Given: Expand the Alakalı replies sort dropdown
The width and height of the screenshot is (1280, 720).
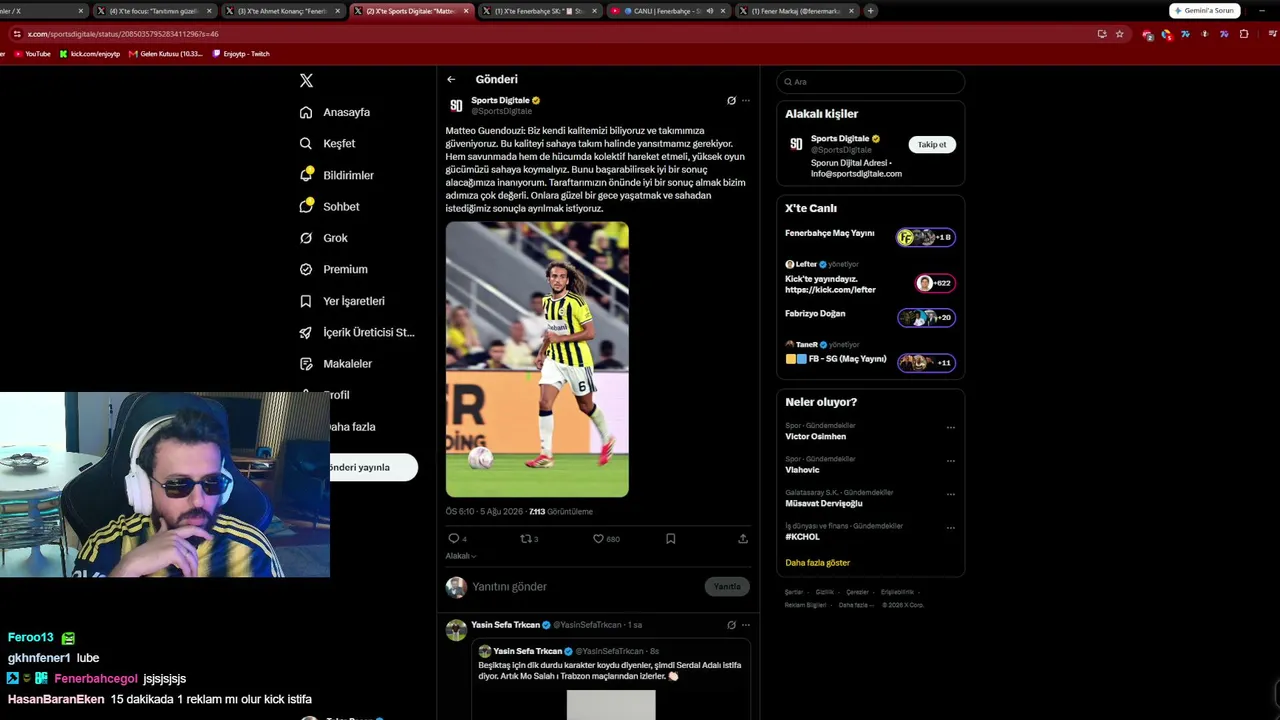Looking at the screenshot, I should (461, 556).
